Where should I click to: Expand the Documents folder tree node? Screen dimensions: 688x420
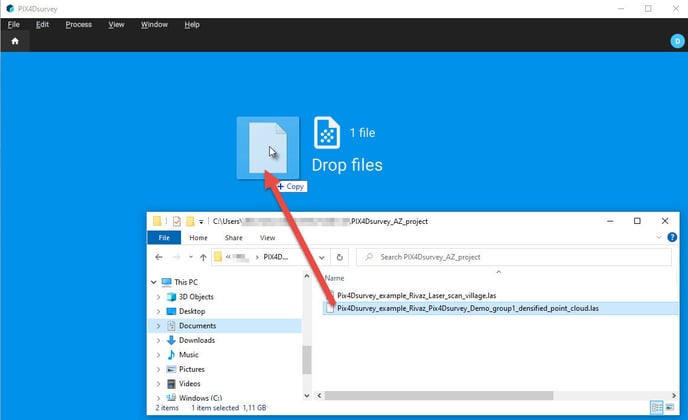point(158,326)
